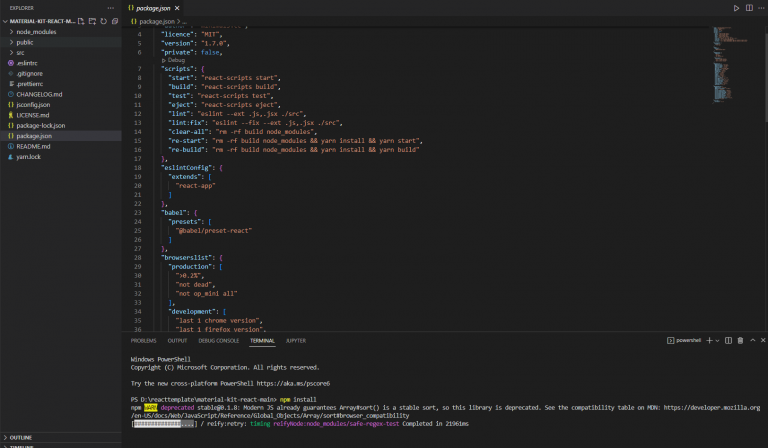This screenshot has width=768, height=448.
Task: Click the "clear-all" script on line 14
Action: (242, 132)
